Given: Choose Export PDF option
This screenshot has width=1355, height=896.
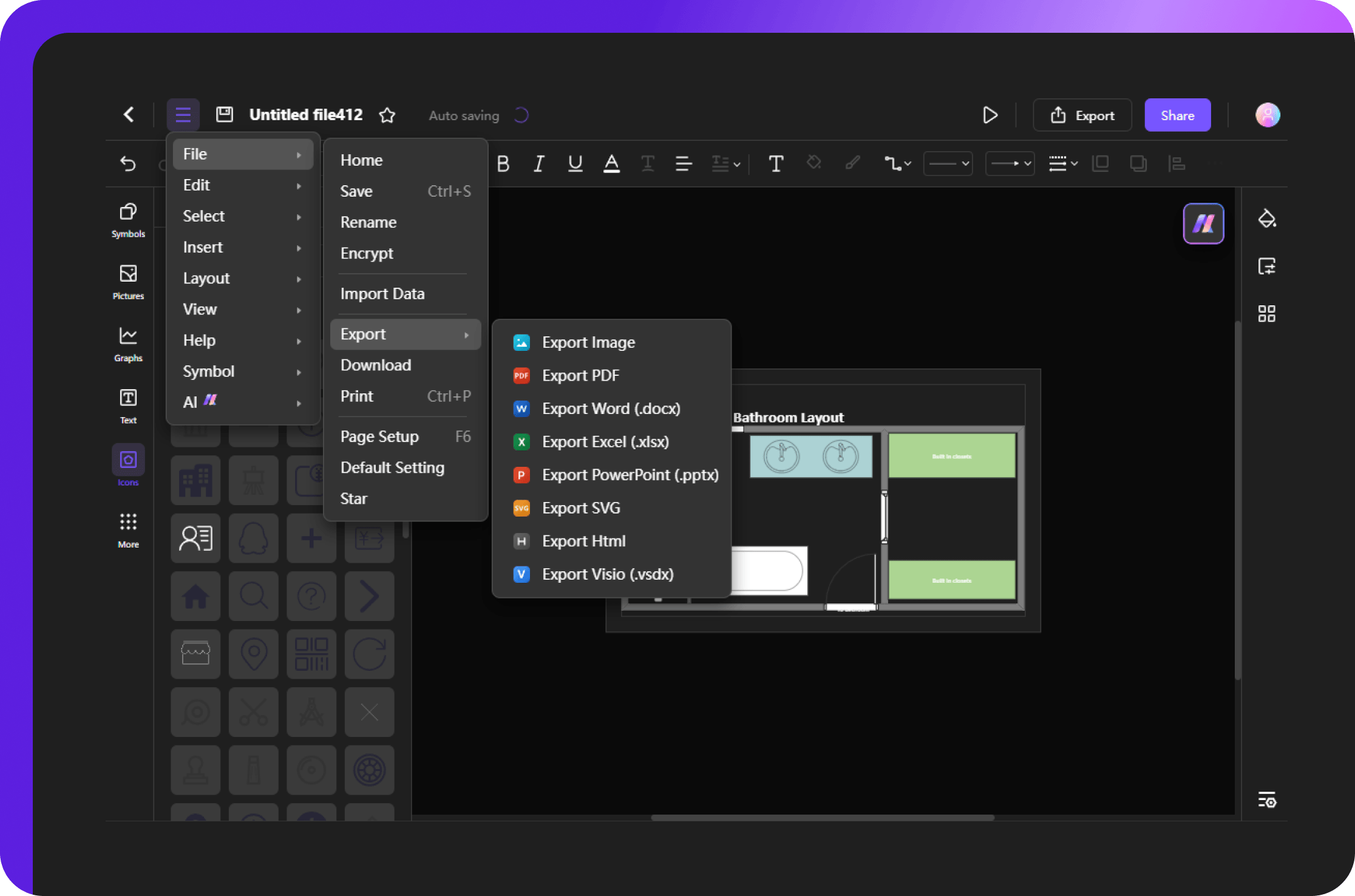Looking at the screenshot, I should point(611,375).
